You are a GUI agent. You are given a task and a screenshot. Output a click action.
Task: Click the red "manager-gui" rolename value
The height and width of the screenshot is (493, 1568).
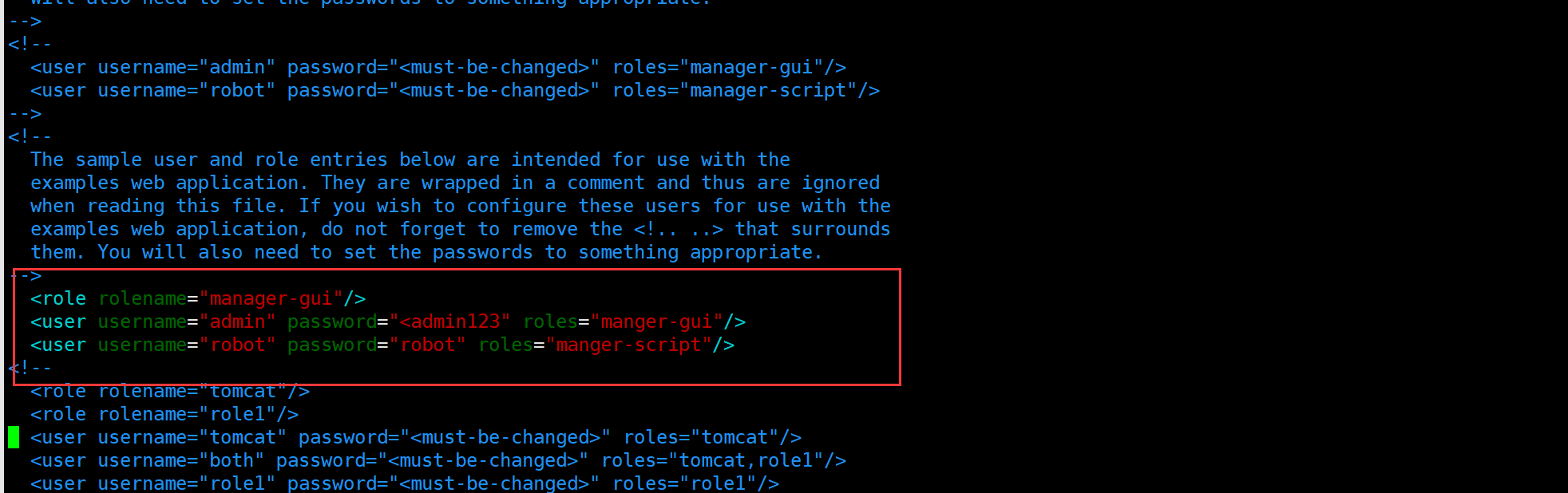271,298
